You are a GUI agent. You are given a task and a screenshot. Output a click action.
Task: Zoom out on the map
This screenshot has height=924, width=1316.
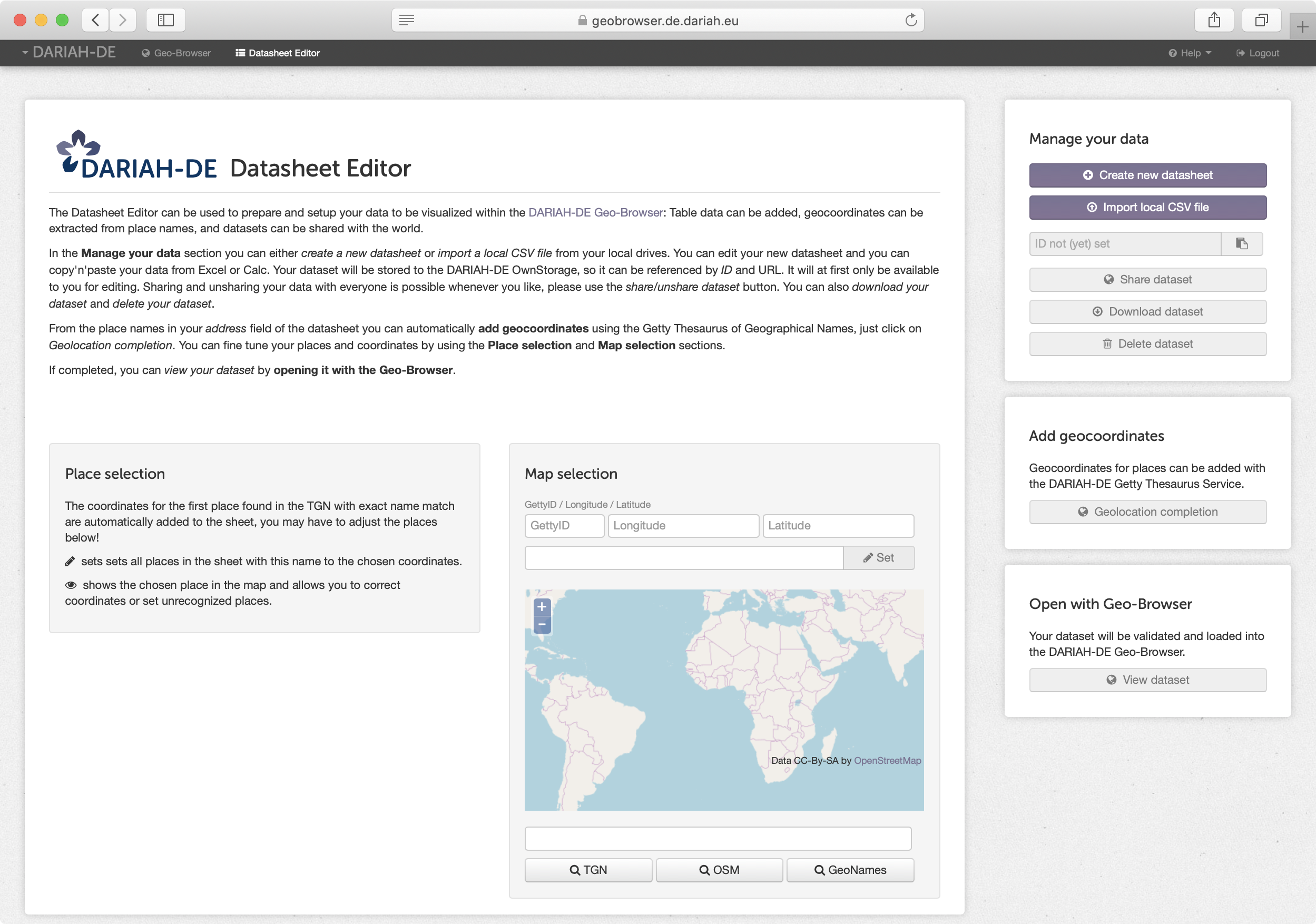542,625
